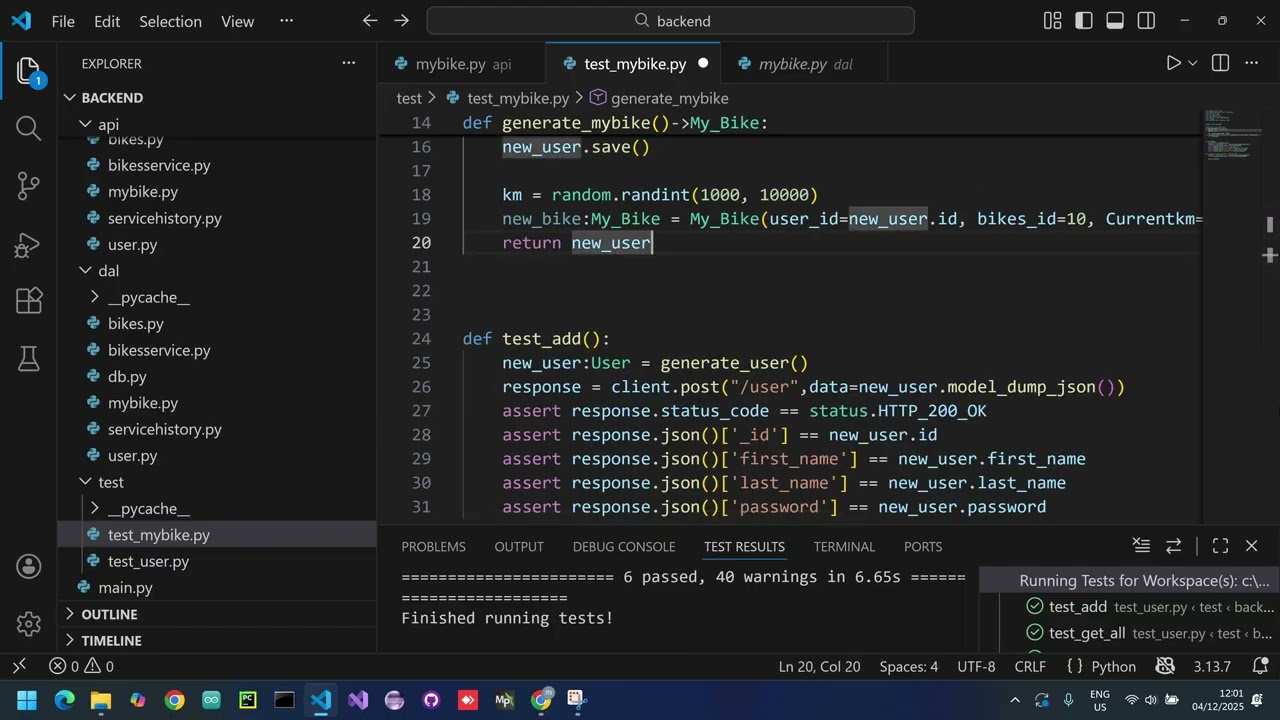Viewport: 1280px width, 720px height.
Task: Open PyCharm from the taskbar
Action: [x=247, y=700]
